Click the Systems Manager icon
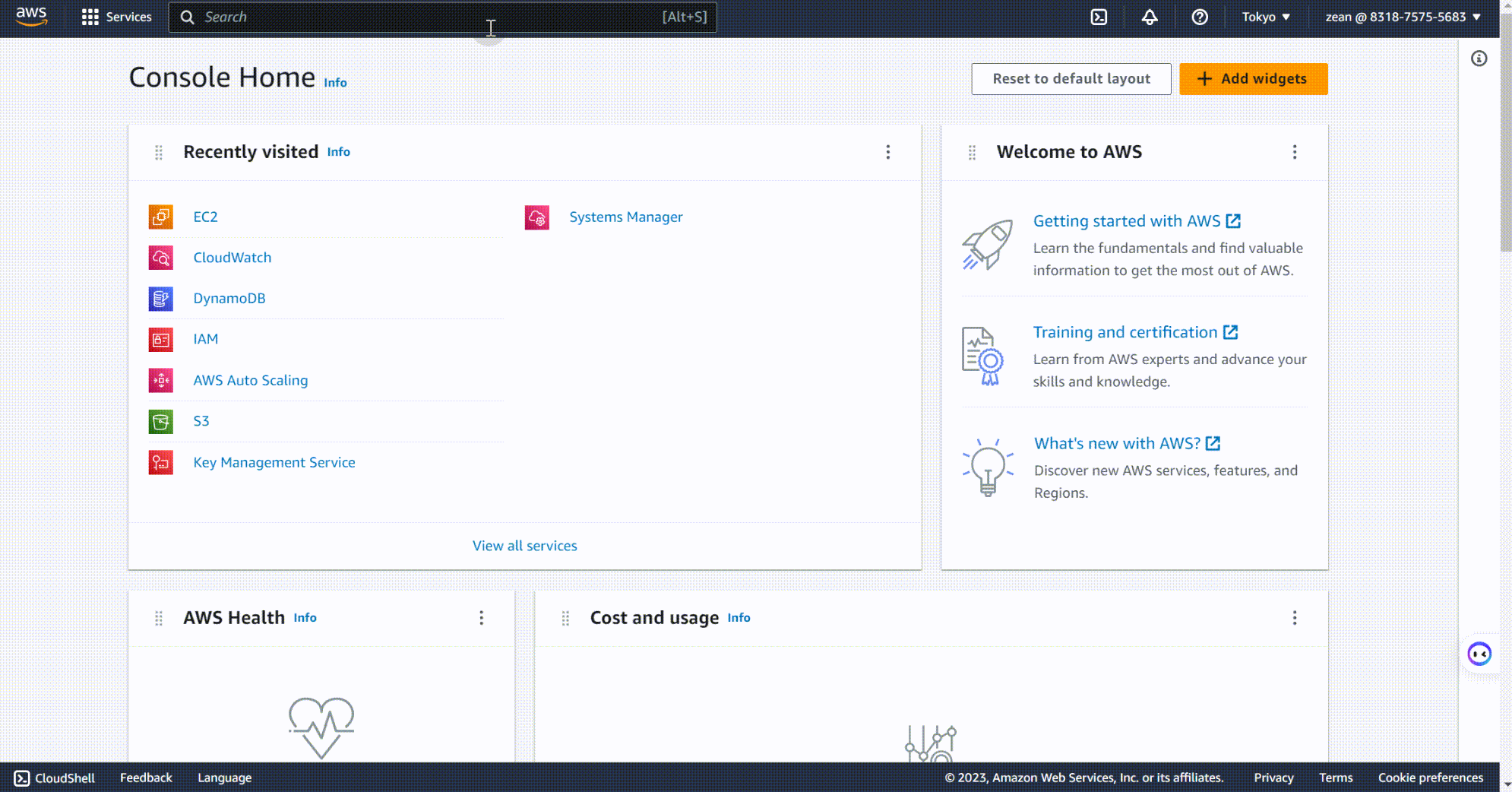This screenshot has width=1512, height=792. (537, 218)
